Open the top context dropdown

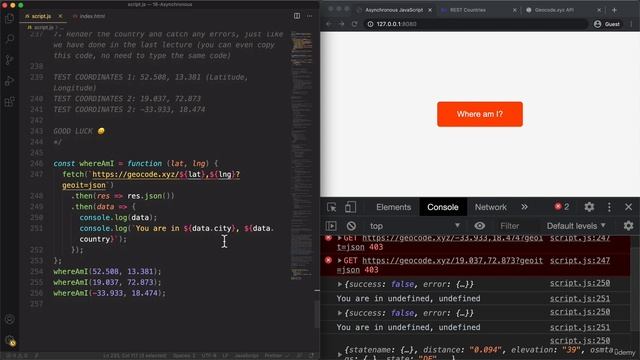pyautogui.click(x=414, y=226)
